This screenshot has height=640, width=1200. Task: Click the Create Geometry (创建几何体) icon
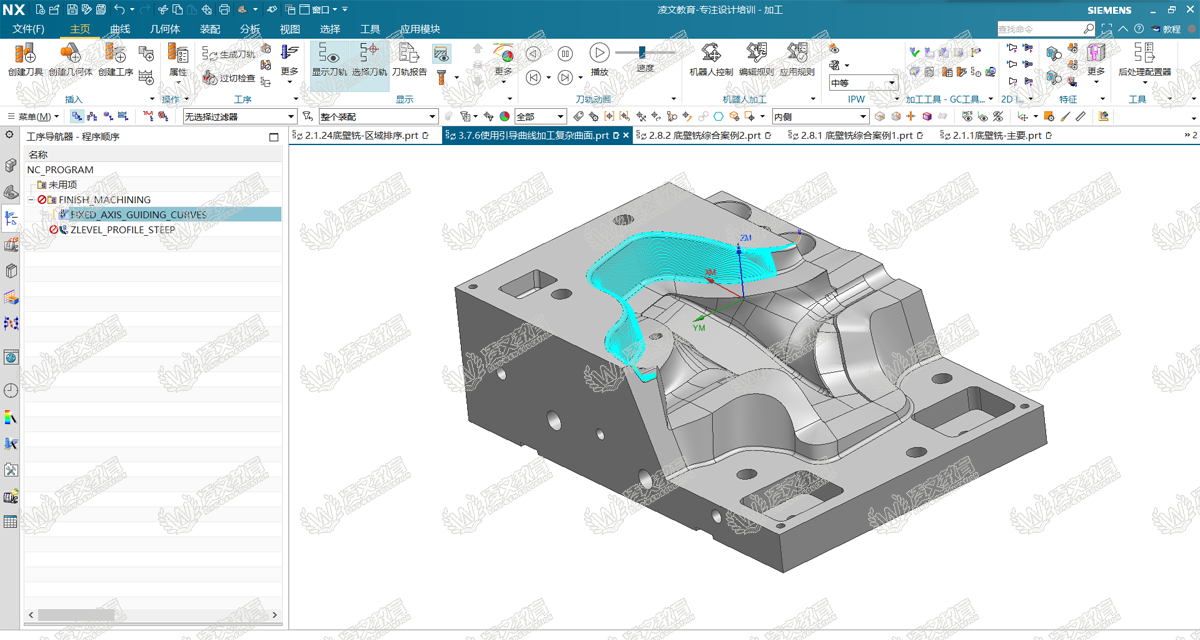(x=70, y=60)
